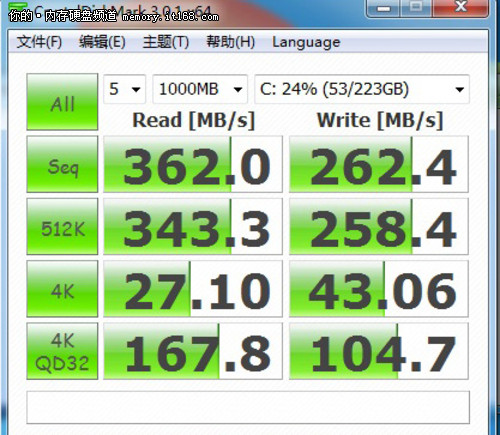
Task: Start the 512K benchmark test
Action: coord(62,226)
